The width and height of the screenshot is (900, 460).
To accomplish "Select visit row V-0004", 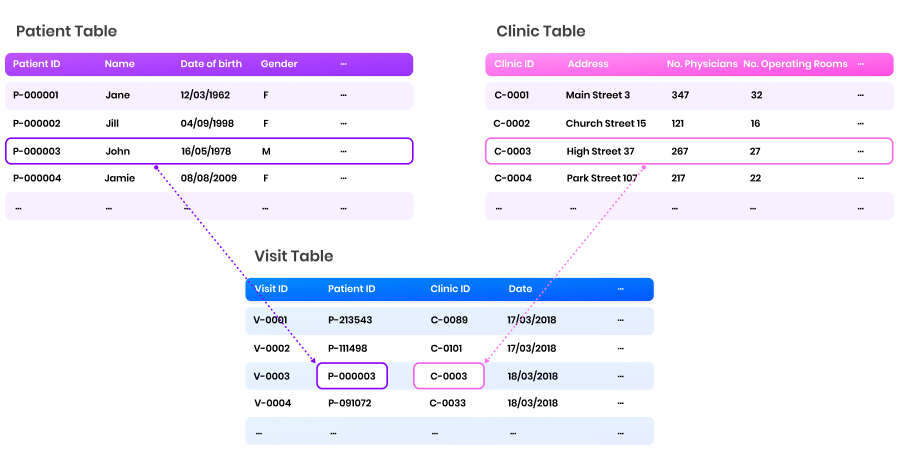I will [x=272, y=403].
